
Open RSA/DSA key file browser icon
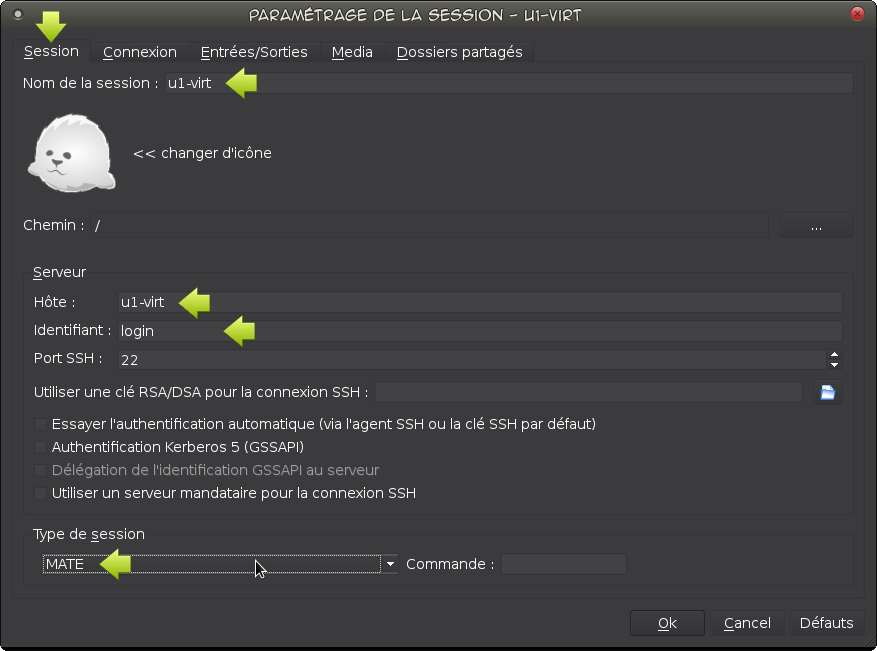click(827, 392)
